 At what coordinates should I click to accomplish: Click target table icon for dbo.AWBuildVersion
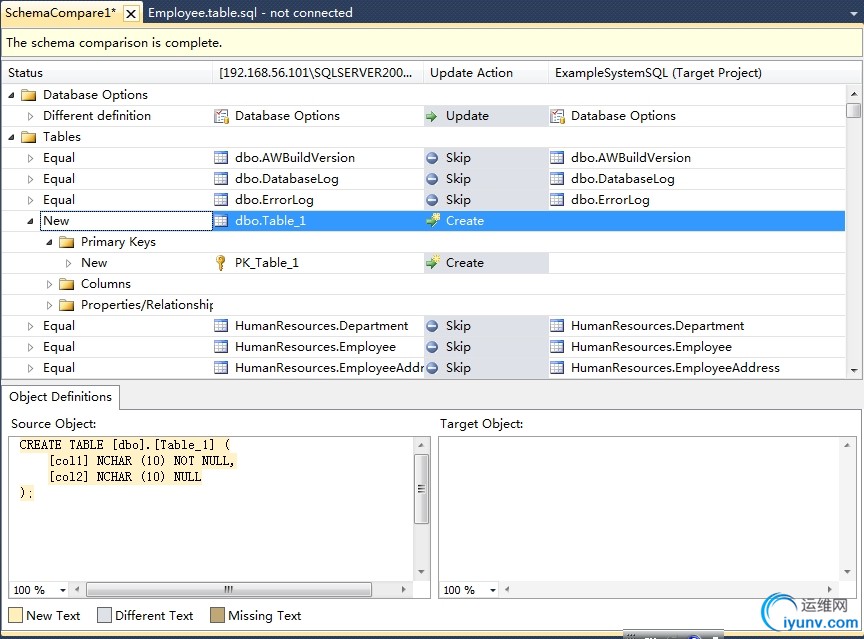point(557,158)
